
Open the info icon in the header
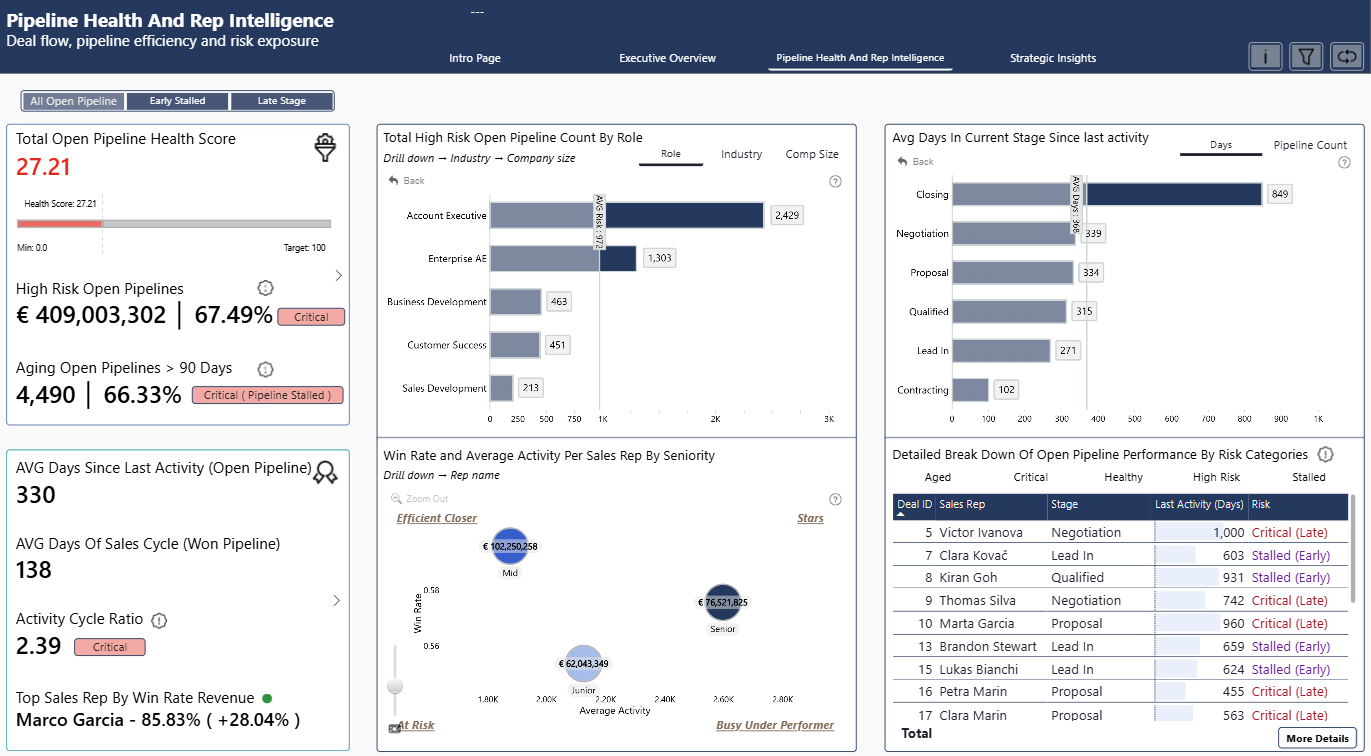(1265, 57)
